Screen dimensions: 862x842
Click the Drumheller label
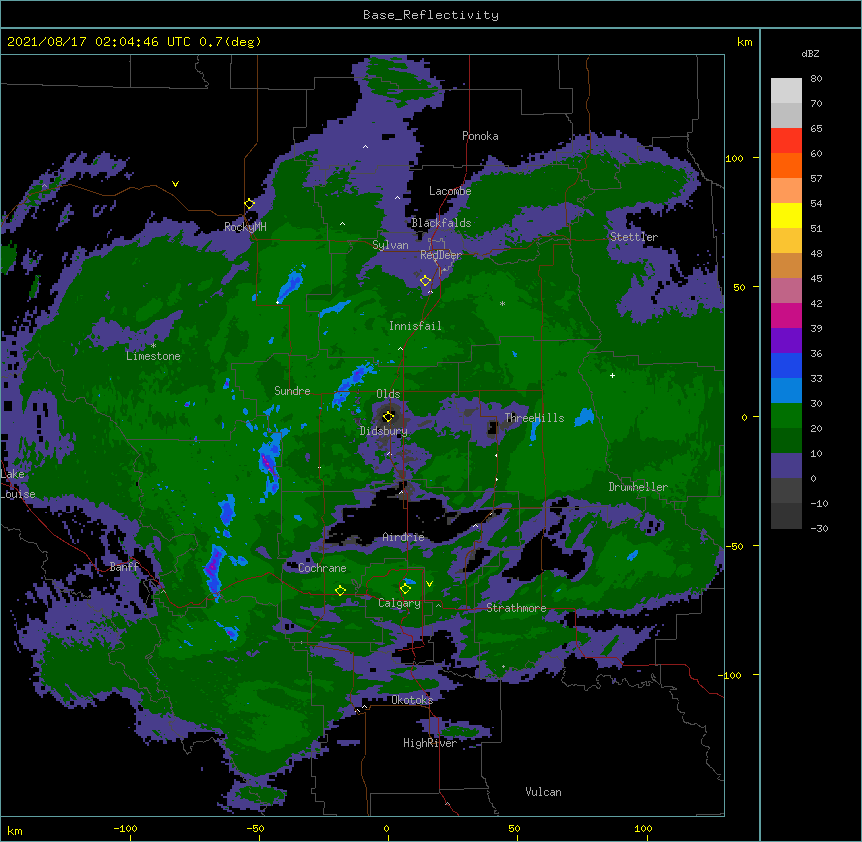tap(638, 487)
